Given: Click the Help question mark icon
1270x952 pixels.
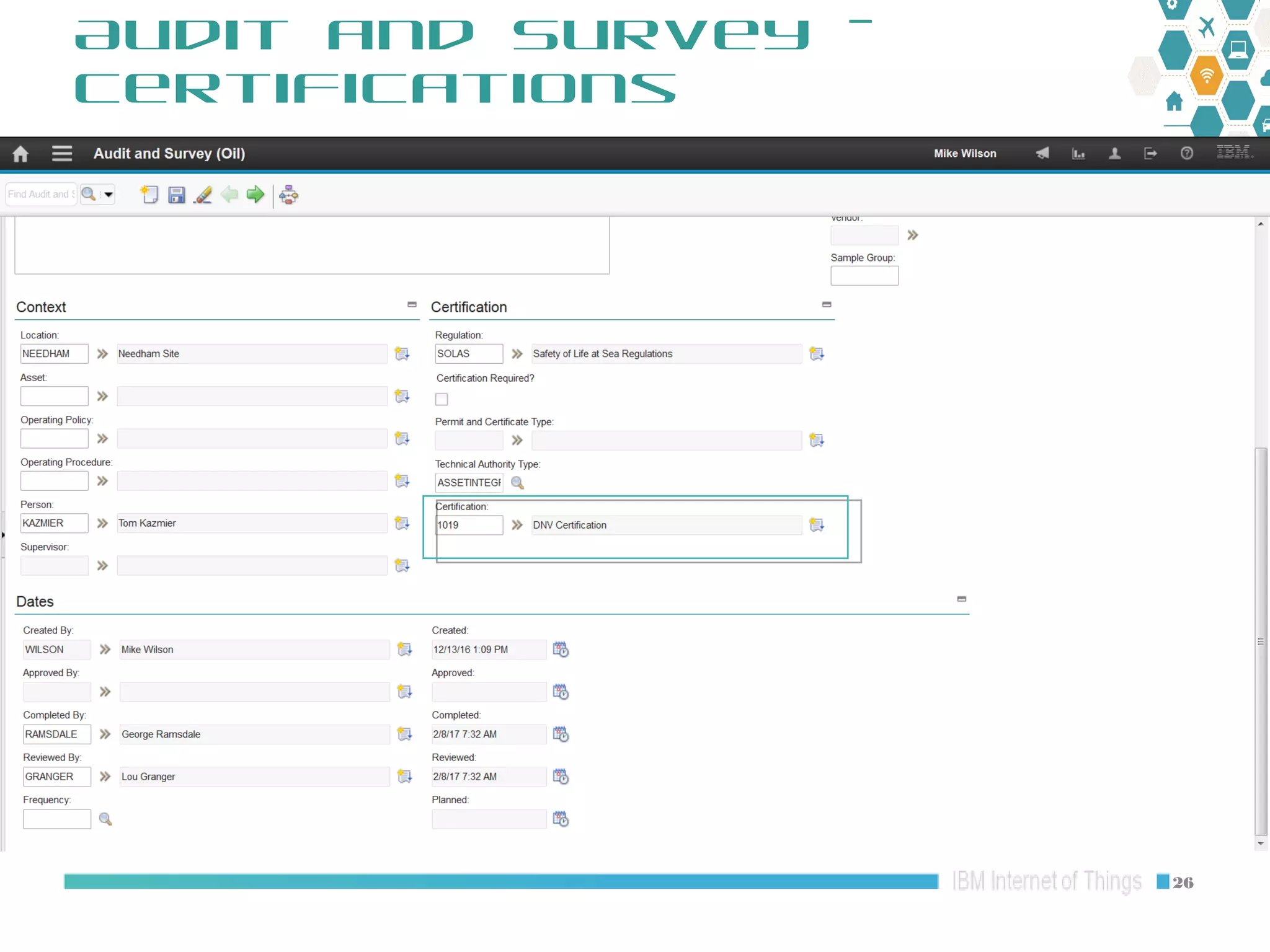Looking at the screenshot, I should pyautogui.click(x=1186, y=153).
